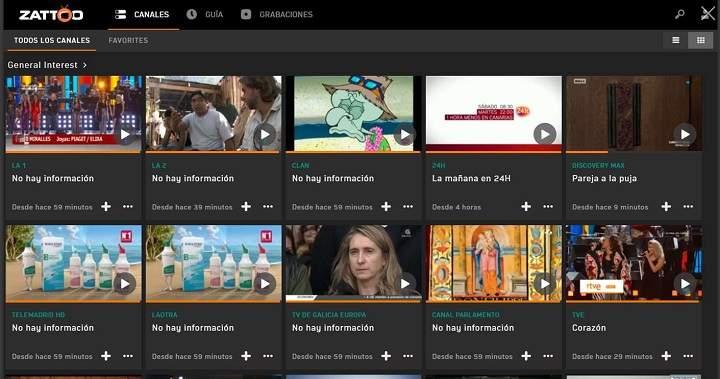Open the Grabaciones section
This screenshot has height=379, width=720.
pos(276,14)
